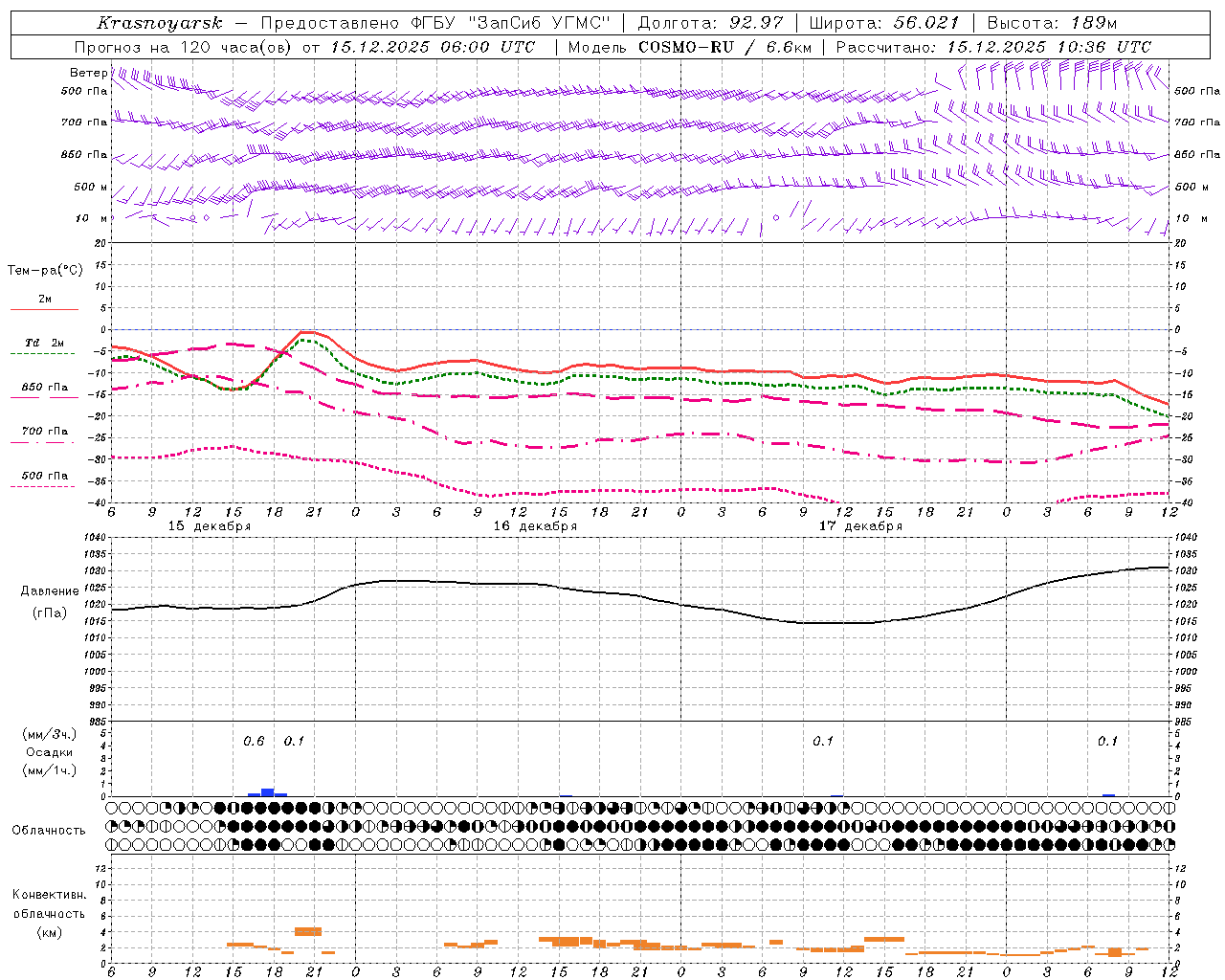Click the 'Ветер' wind panel label
Viewport: 1225px width, 980px height.
click(88, 72)
